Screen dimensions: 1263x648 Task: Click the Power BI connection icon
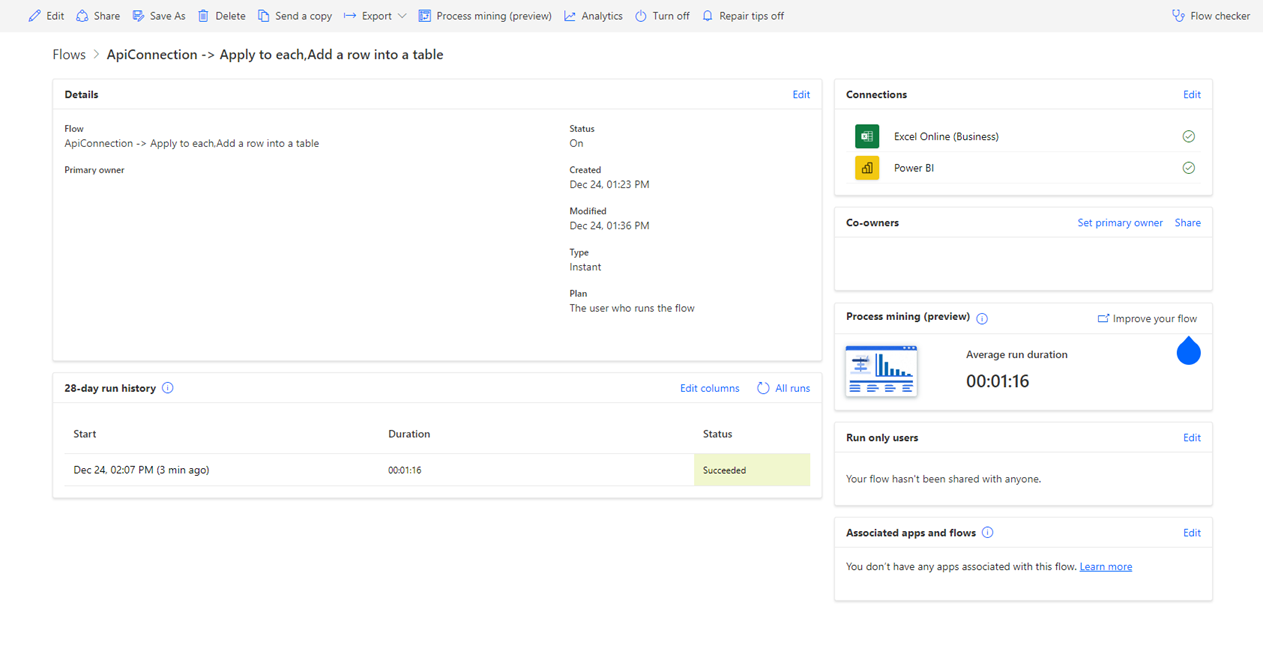[x=866, y=168]
